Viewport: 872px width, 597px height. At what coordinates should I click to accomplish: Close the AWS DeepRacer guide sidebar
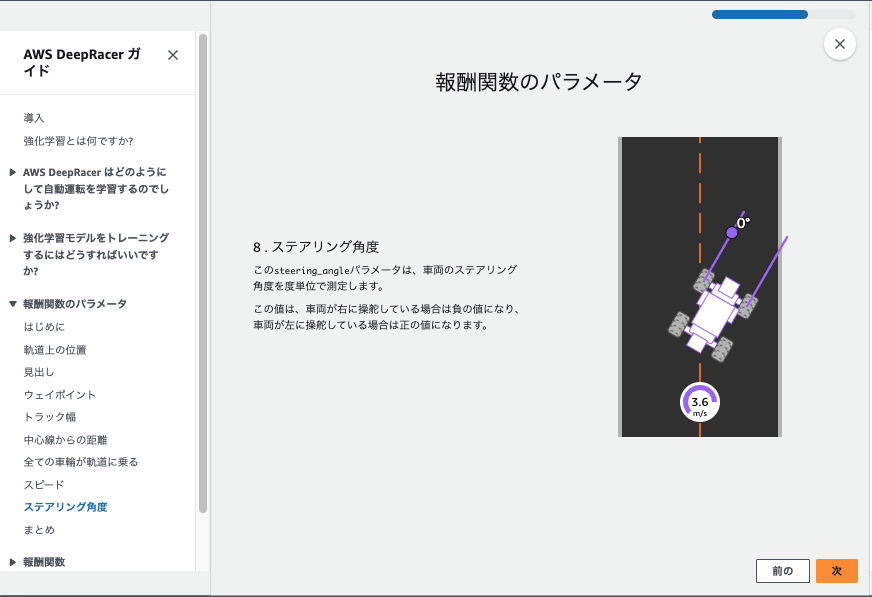(174, 55)
